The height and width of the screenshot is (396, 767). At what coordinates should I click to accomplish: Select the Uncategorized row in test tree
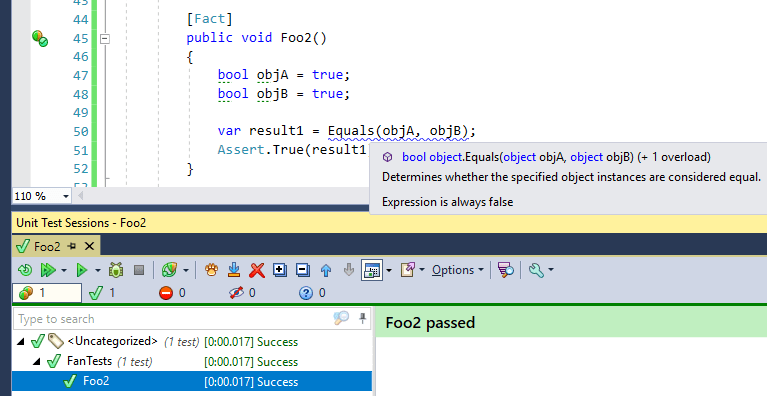coord(192,342)
